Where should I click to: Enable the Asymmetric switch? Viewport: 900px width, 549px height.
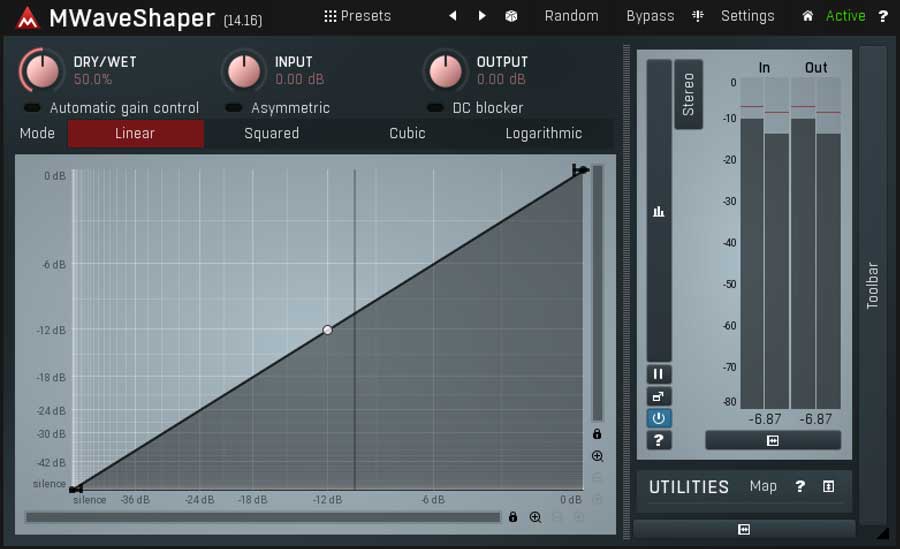pos(234,107)
